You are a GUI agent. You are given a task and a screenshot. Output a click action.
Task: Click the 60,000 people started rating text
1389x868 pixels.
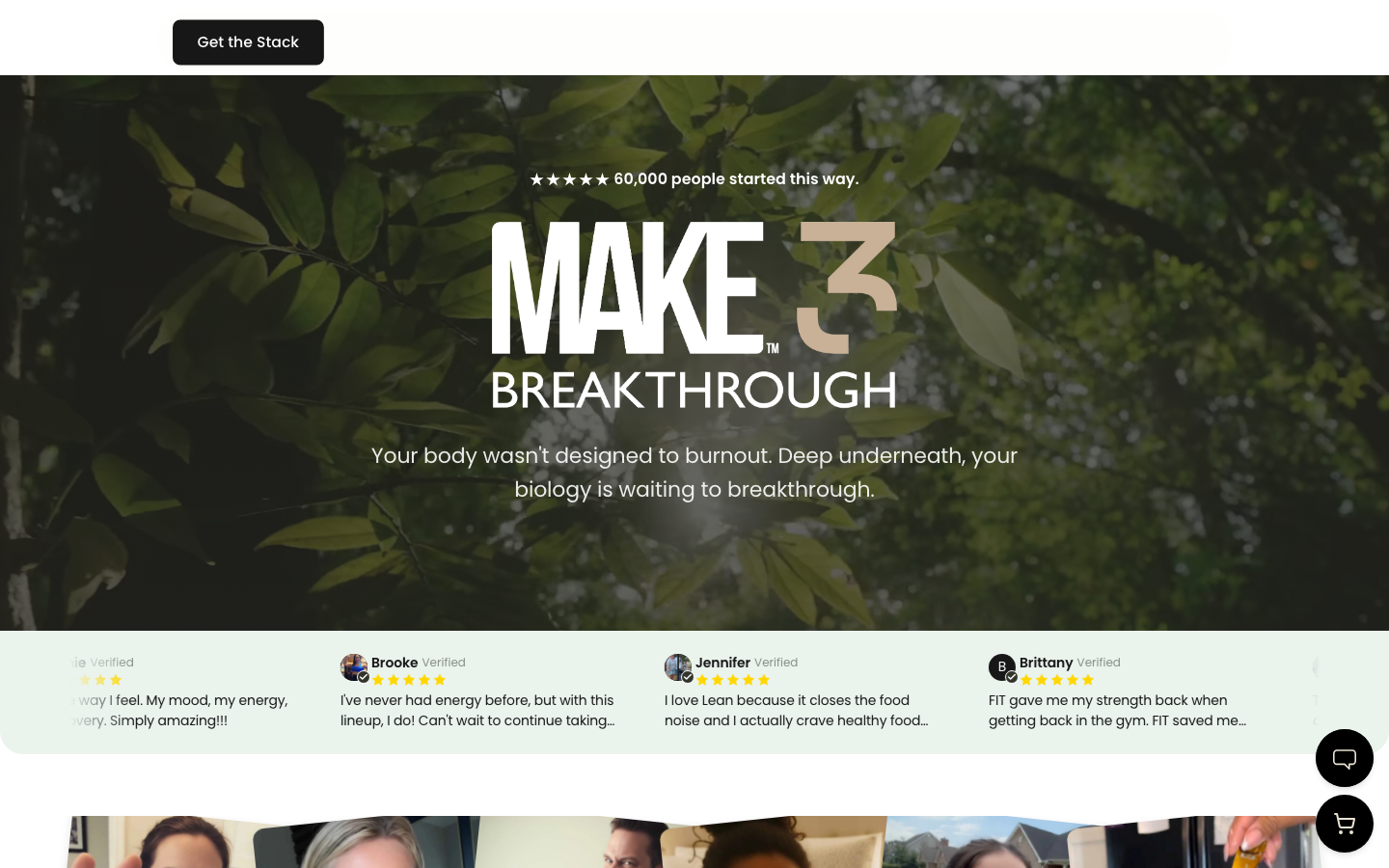tap(694, 179)
